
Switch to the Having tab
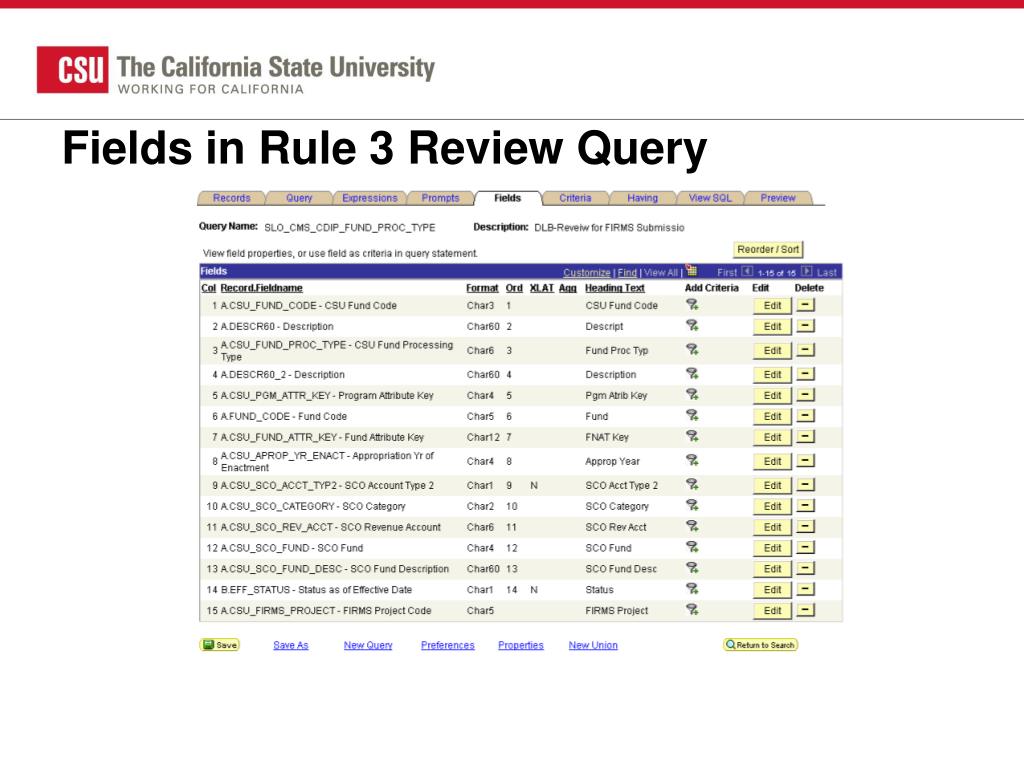[x=643, y=198]
